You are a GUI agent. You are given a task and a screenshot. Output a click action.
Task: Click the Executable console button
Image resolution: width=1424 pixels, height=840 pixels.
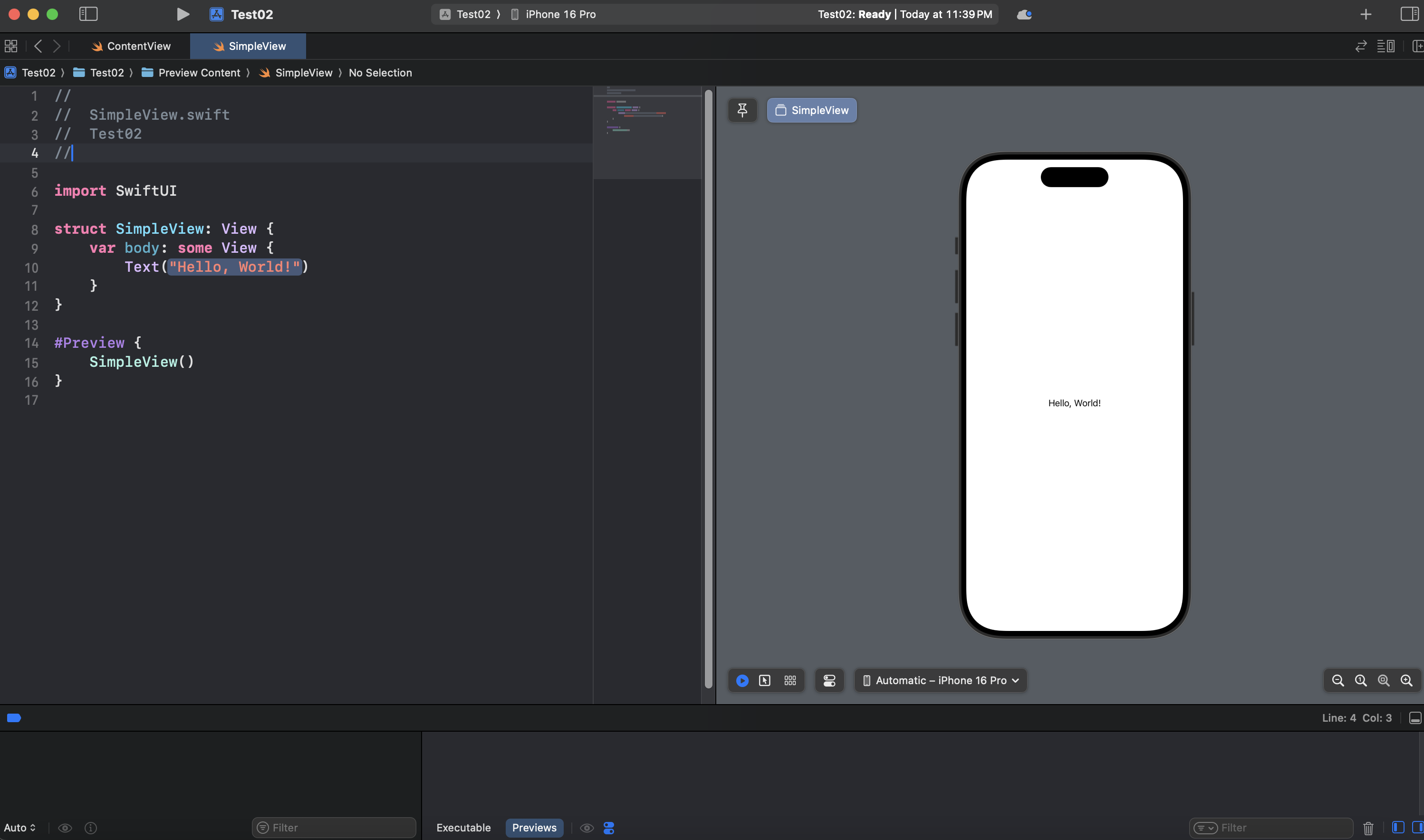coord(463,828)
